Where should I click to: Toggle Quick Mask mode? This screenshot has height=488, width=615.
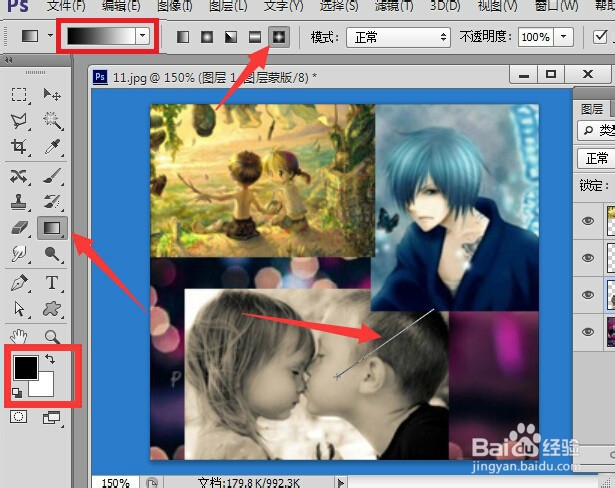[x=18, y=417]
